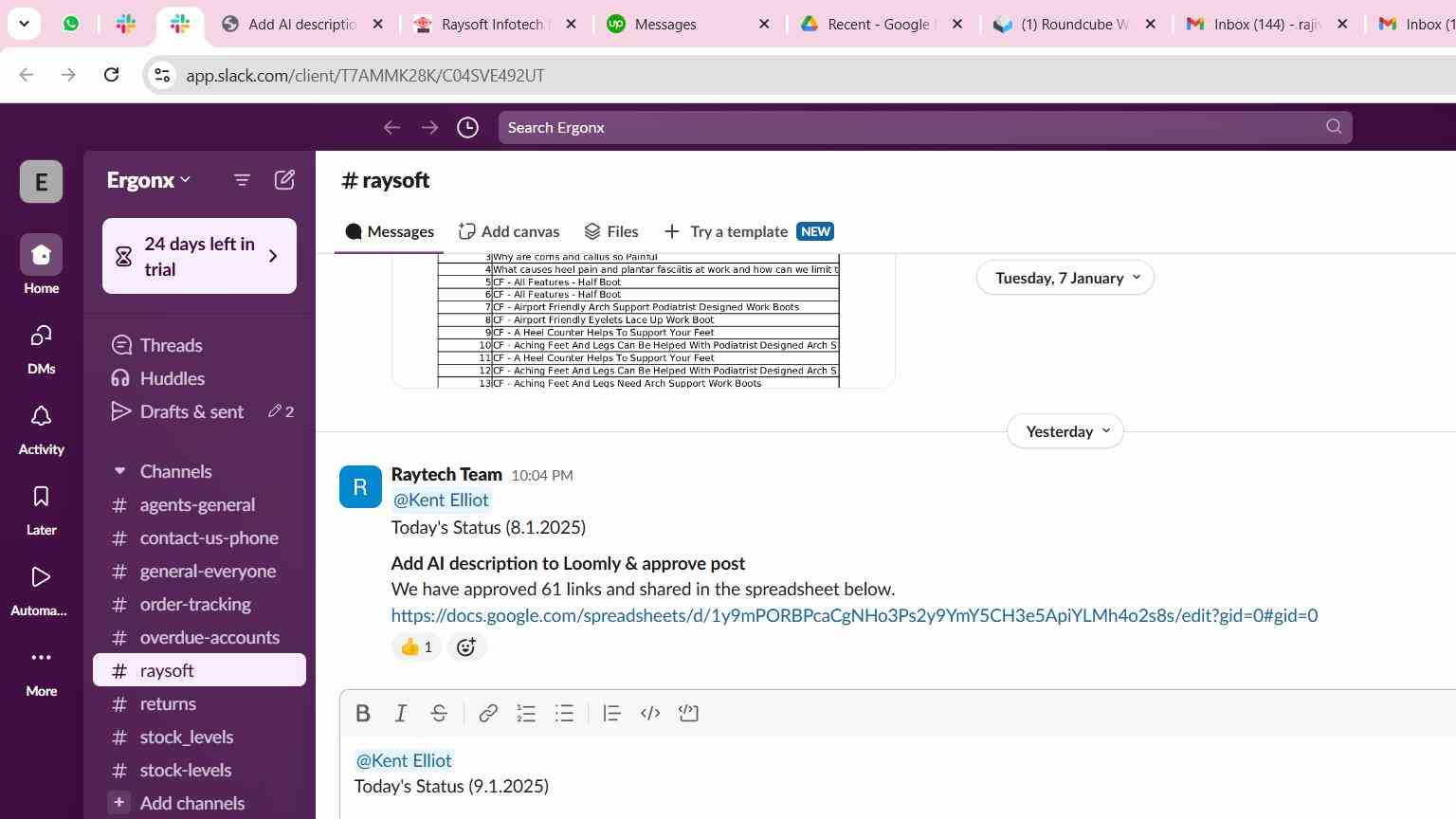Click the @Kent Elliot mention in message
The height and width of the screenshot is (819, 1456).
click(441, 500)
